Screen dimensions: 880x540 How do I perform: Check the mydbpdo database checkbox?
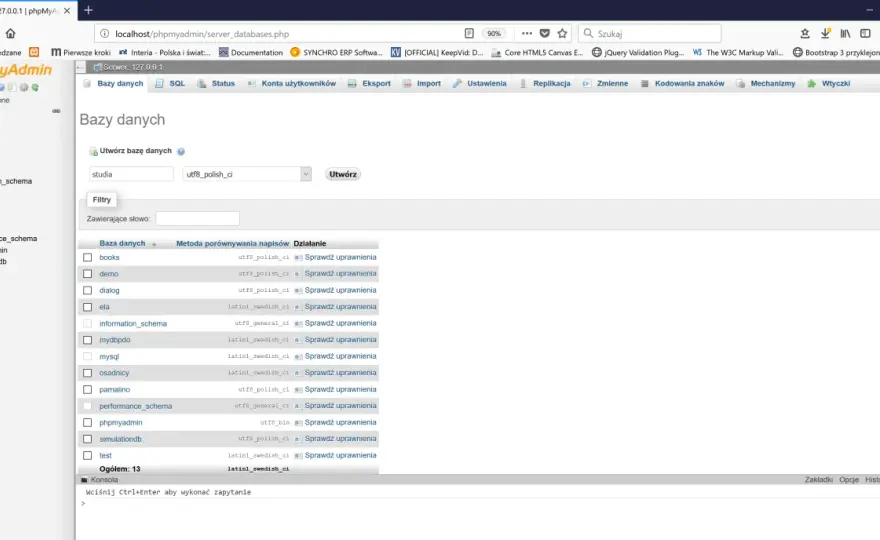(x=88, y=340)
